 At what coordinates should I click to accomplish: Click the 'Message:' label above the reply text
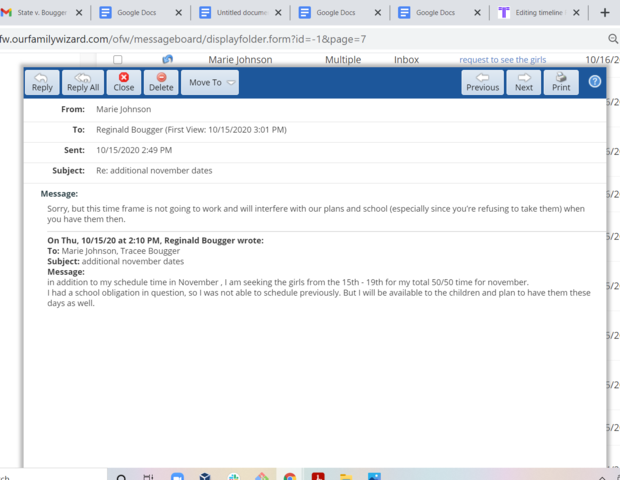point(59,194)
